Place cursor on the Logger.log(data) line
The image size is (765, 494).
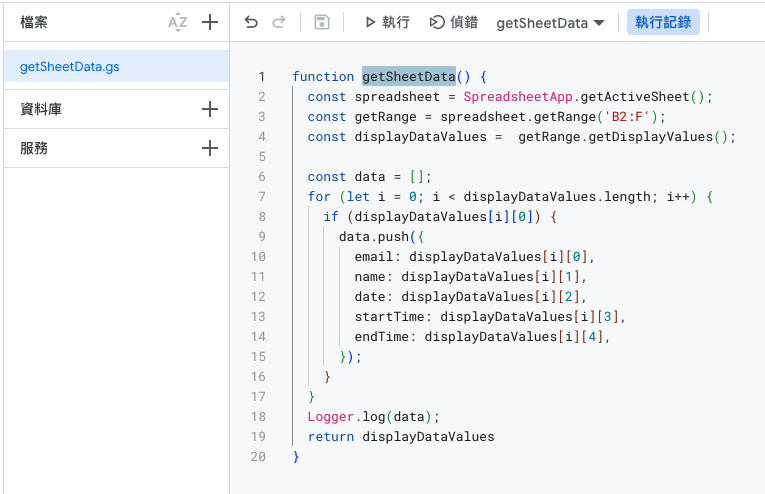[373, 417]
